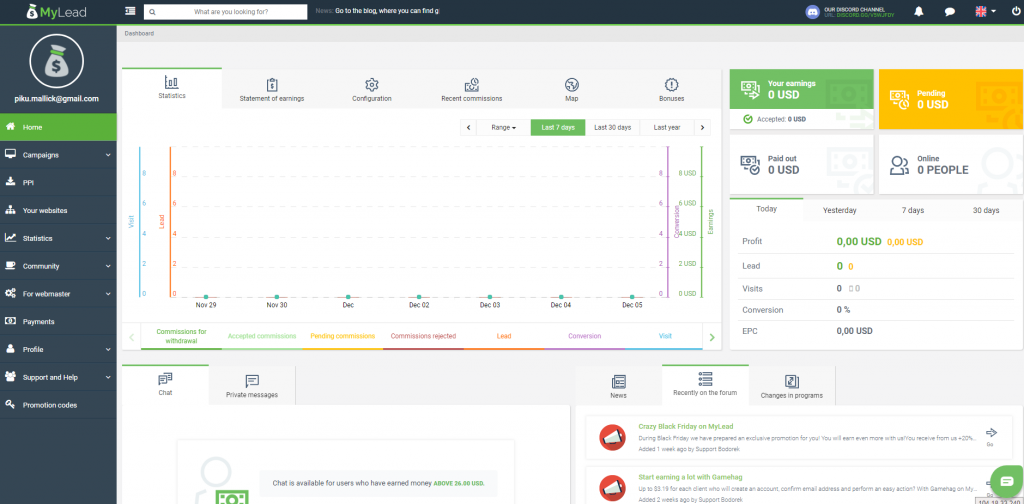Screen dimensions: 1024x504
Task: Open the green live chat widget
Action: coord(1006,481)
